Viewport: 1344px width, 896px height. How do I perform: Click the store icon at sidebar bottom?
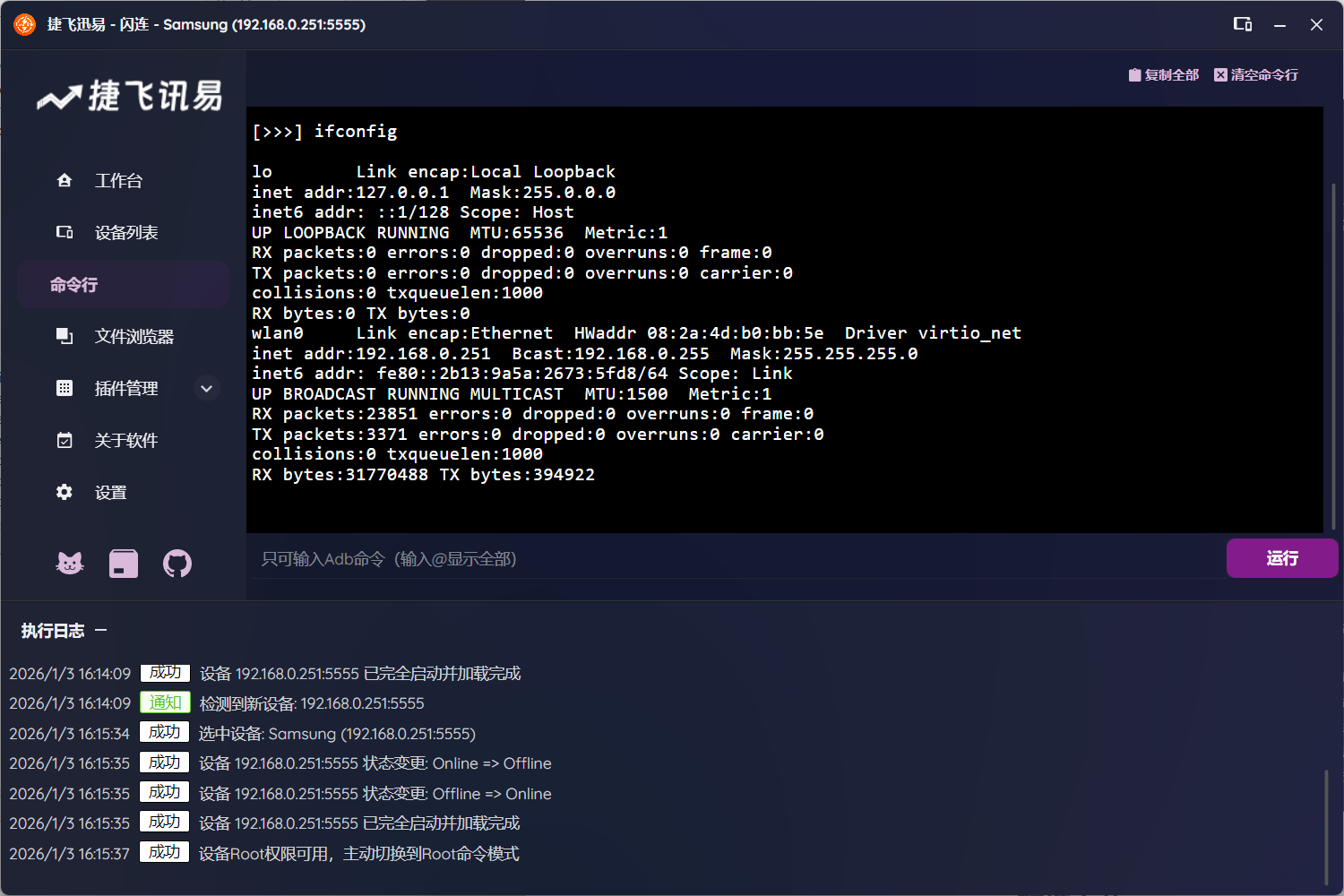point(124,564)
